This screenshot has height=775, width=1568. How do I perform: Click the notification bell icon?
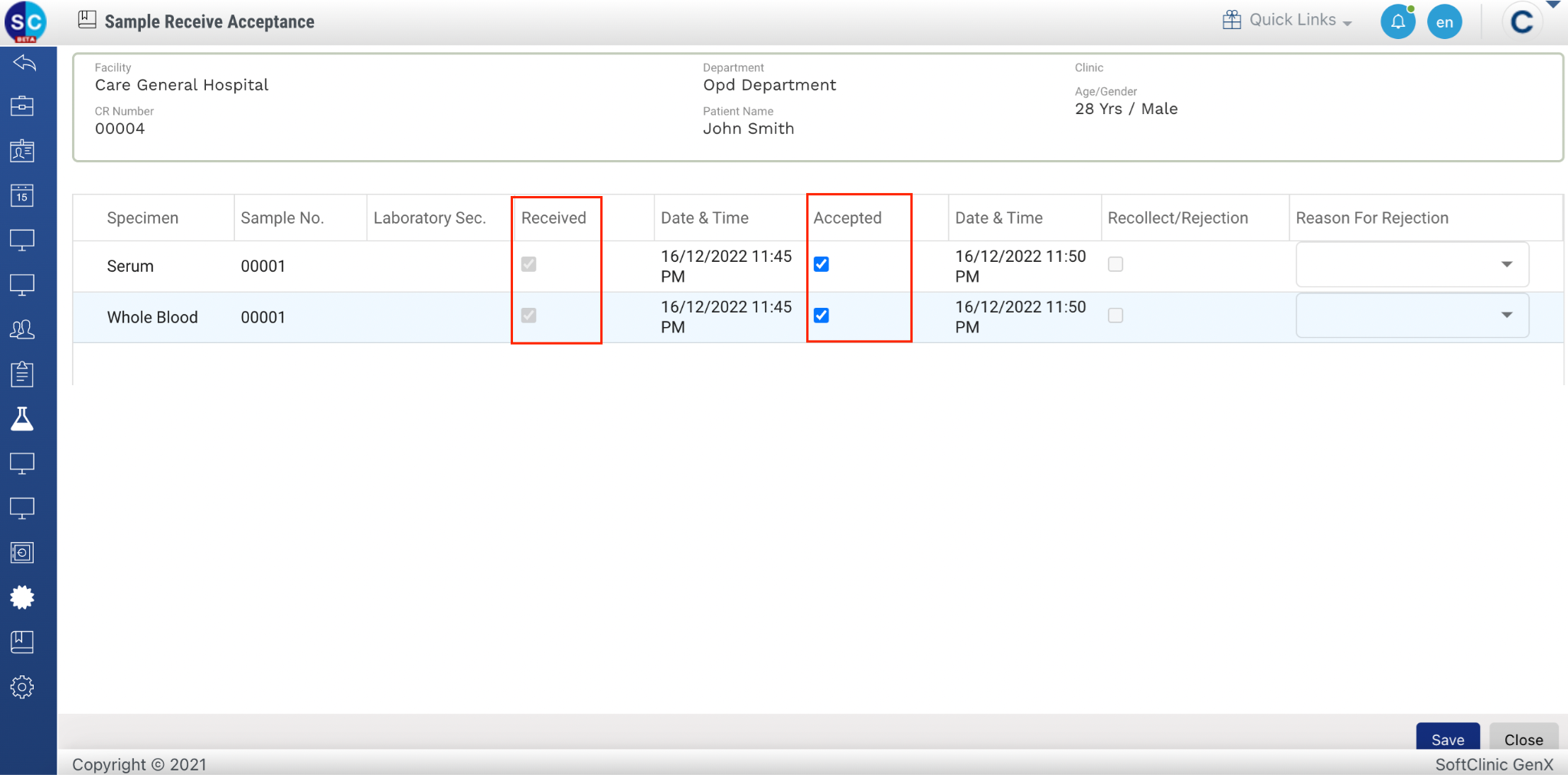coord(1397,21)
